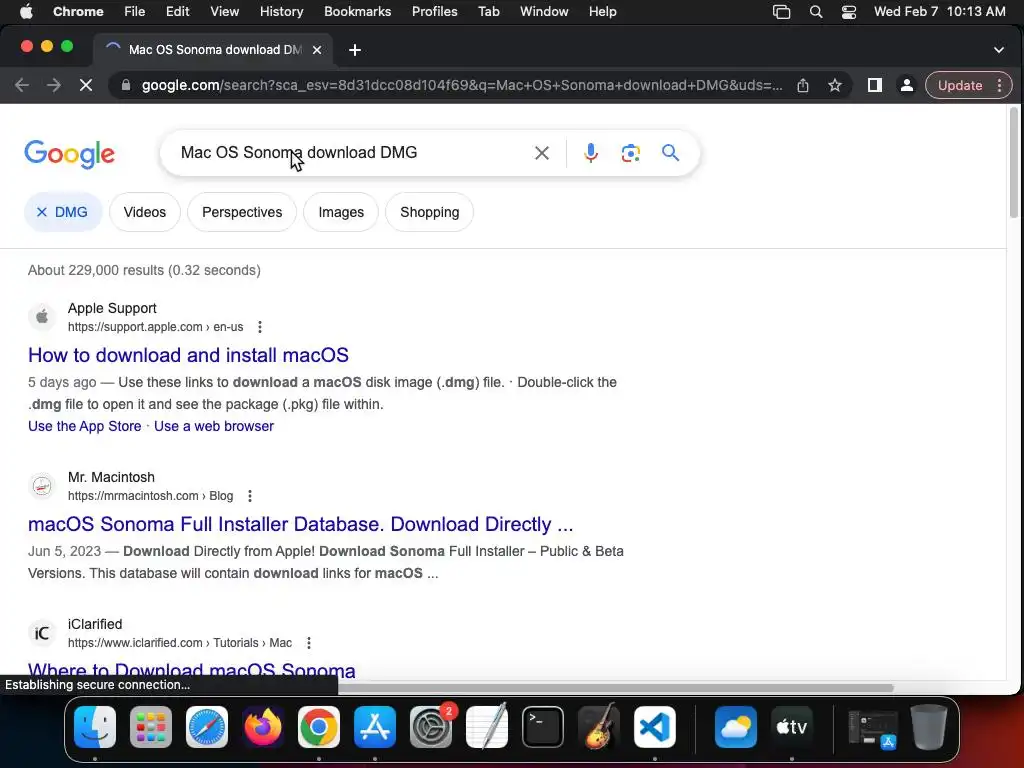This screenshot has height=768, width=1024.
Task: Open the clock showing Wed Feb 7
Action: point(939,12)
